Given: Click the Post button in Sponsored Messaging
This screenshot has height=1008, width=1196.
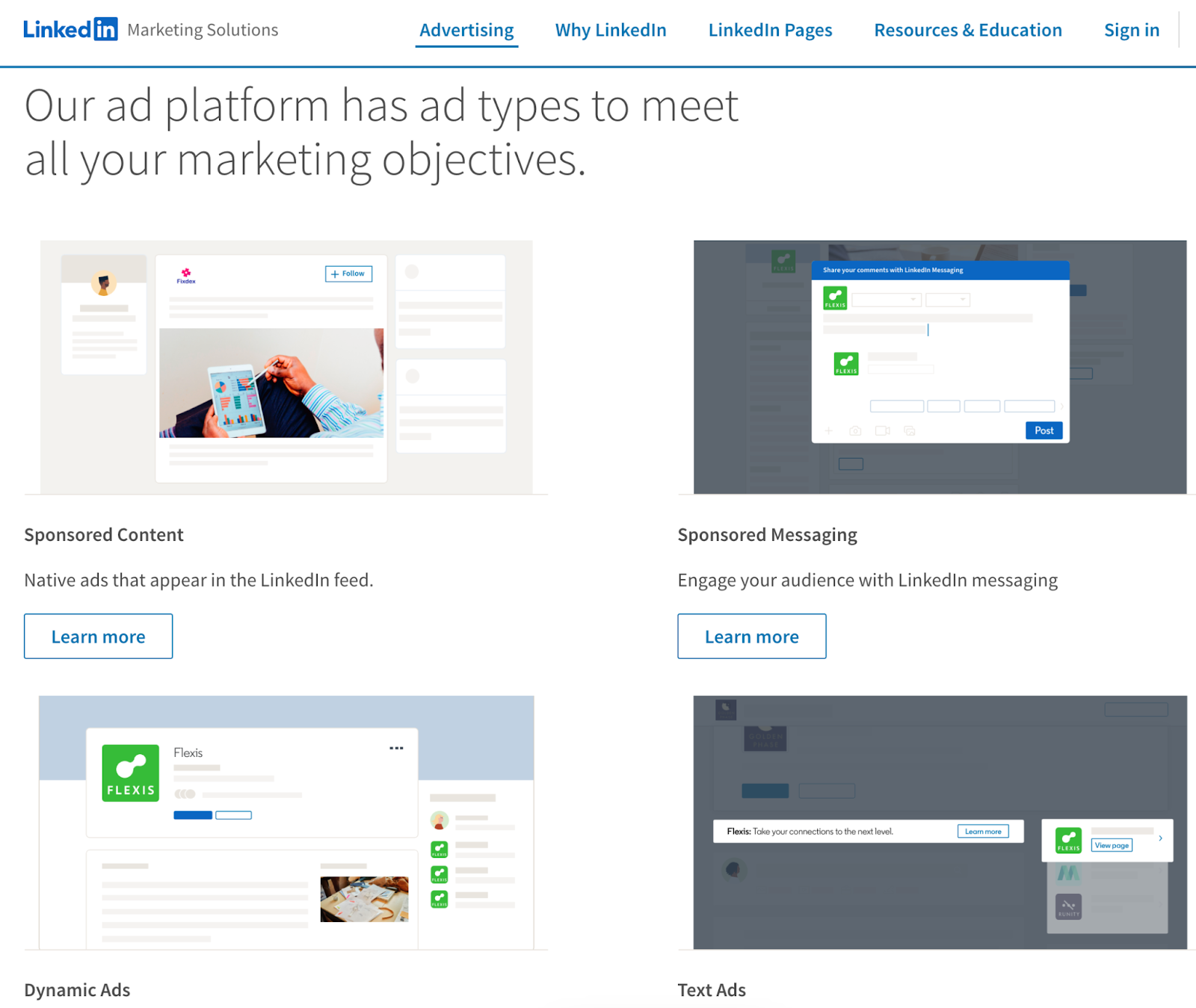Looking at the screenshot, I should pos(1044,430).
